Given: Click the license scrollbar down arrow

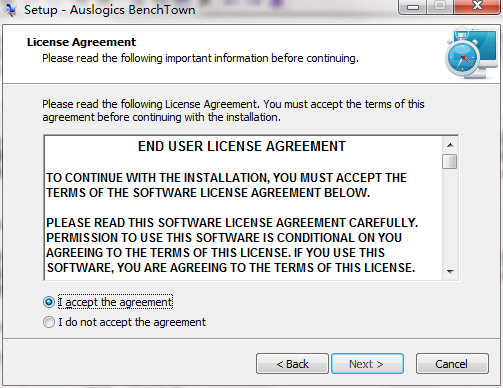Looking at the screenshot, I should click(x=450, y=271).
